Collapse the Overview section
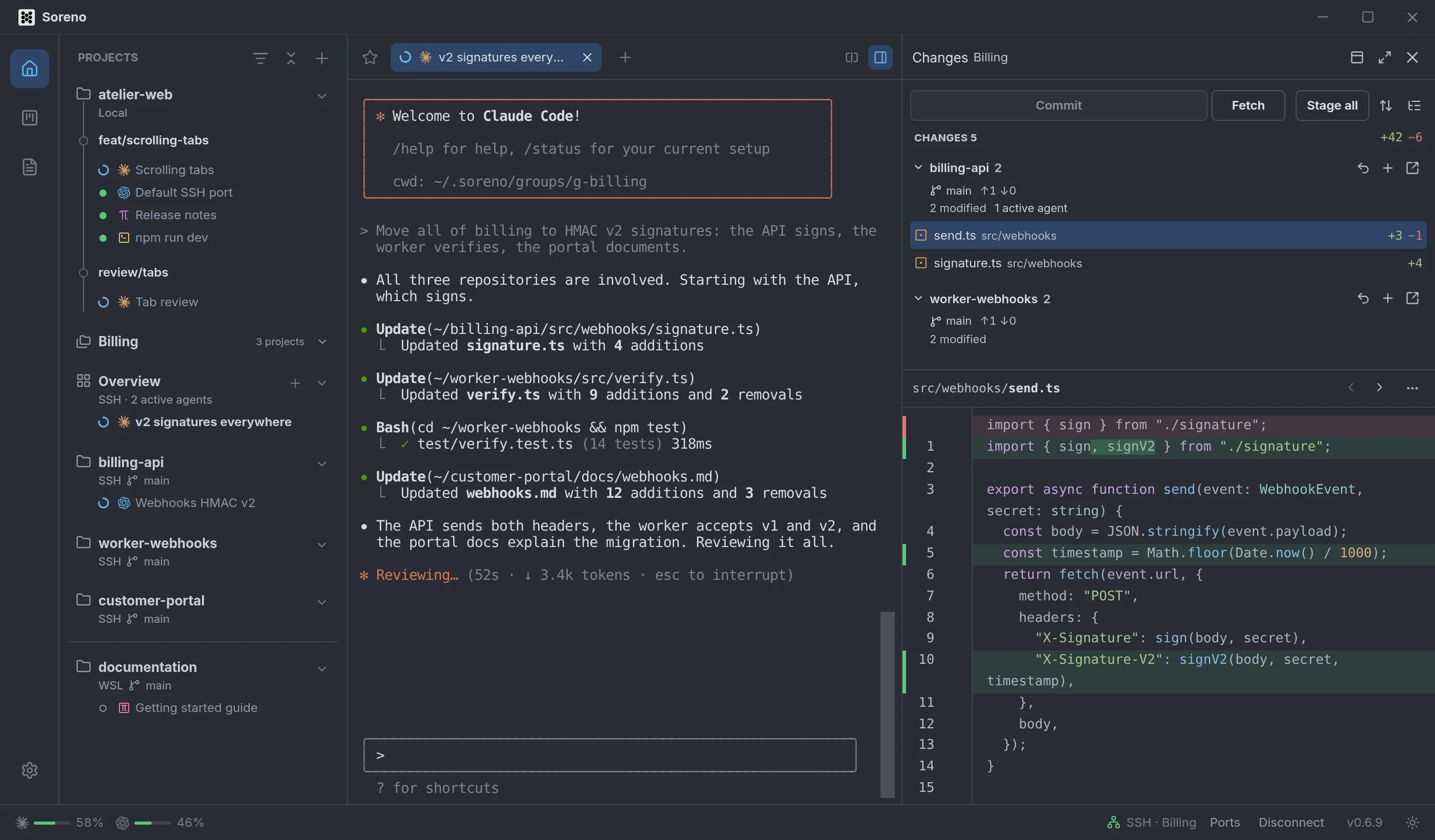 322,383
